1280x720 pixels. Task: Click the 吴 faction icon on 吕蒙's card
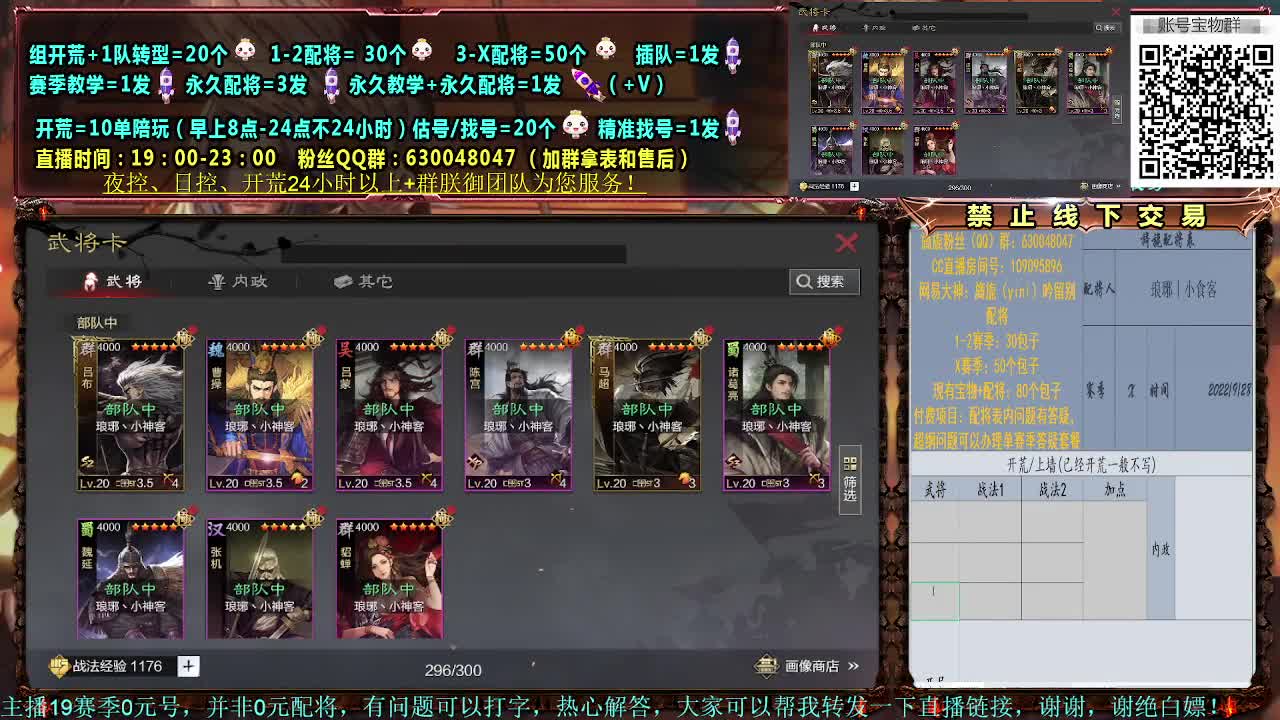pyautogui.click(x=346, y=349)
